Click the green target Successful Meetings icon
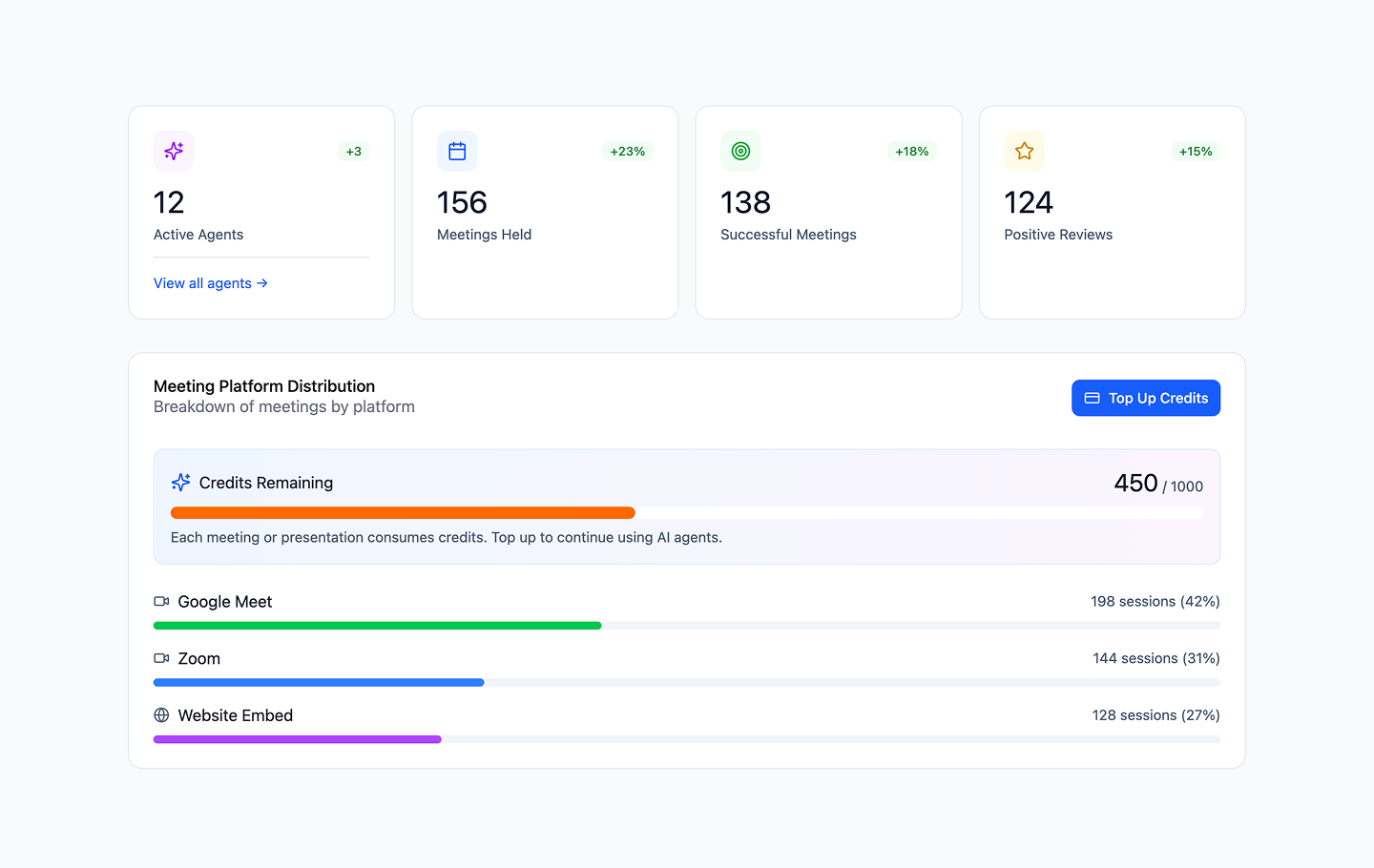 [x=740, y=151]
